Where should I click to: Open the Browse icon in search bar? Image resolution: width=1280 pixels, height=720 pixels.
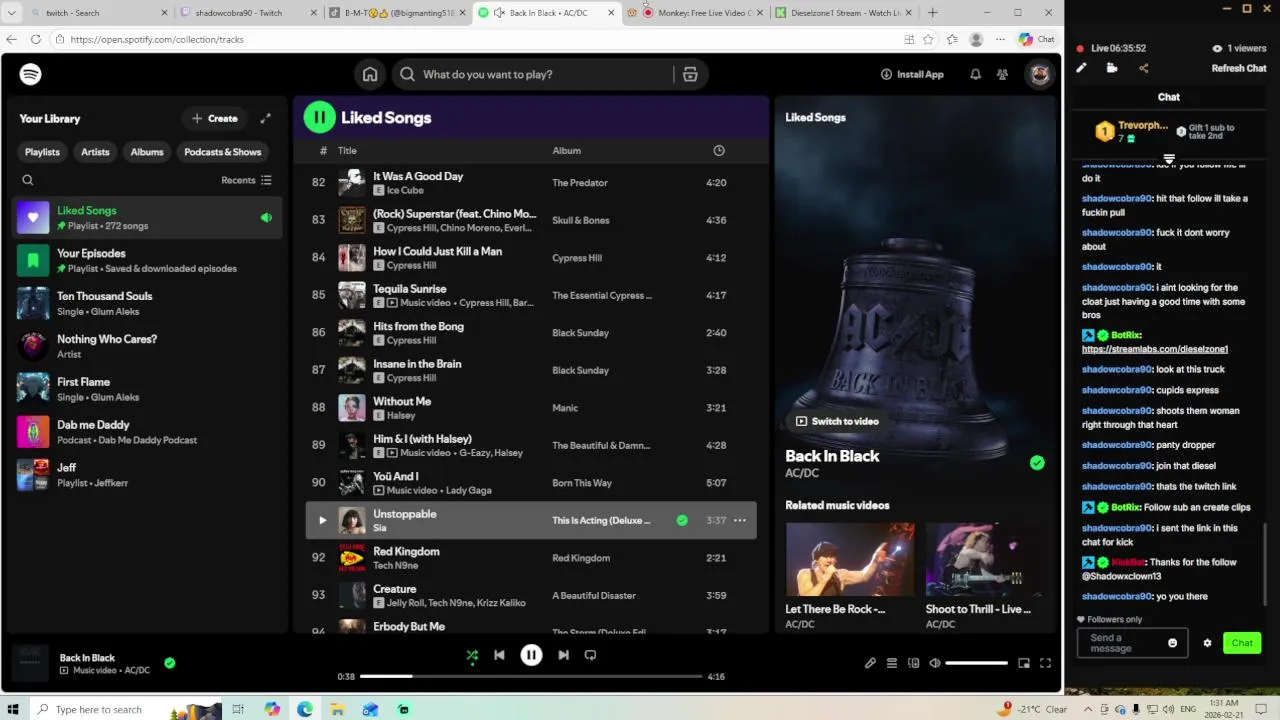pyautogui.click(x=690, y=74)
